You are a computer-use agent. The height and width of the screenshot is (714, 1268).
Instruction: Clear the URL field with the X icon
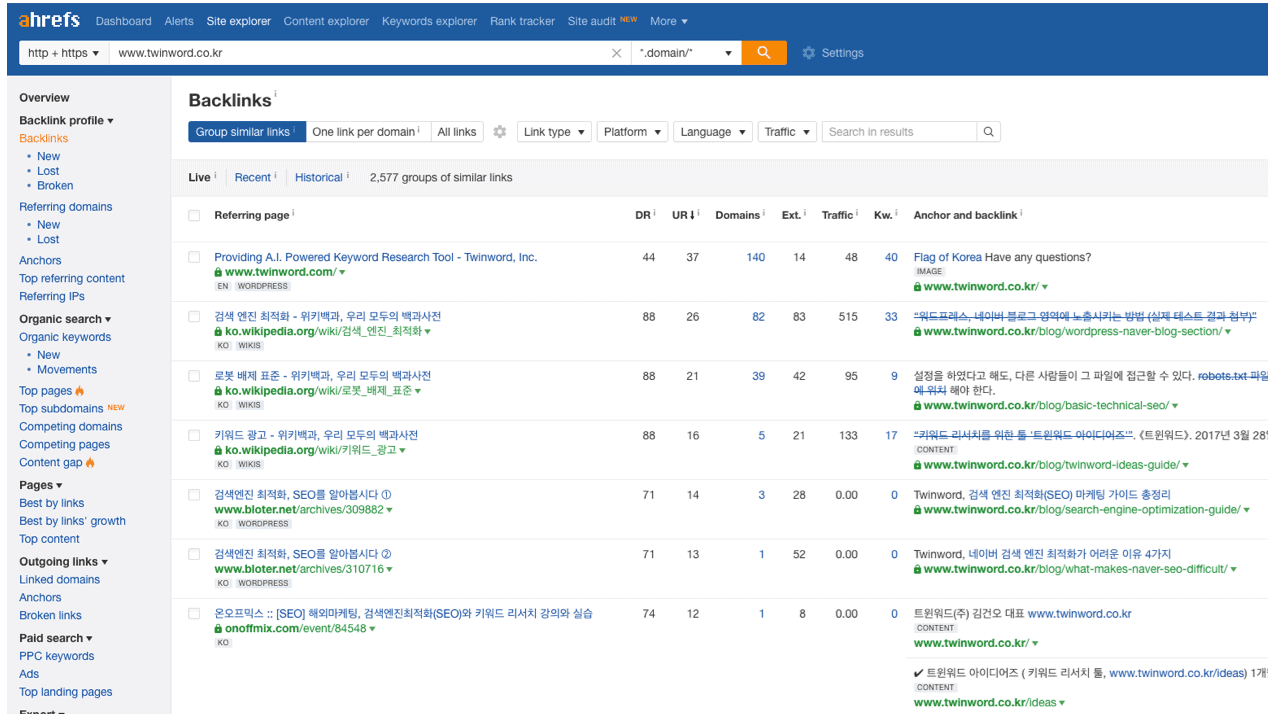pyautogui.click(x=617, y=53)
